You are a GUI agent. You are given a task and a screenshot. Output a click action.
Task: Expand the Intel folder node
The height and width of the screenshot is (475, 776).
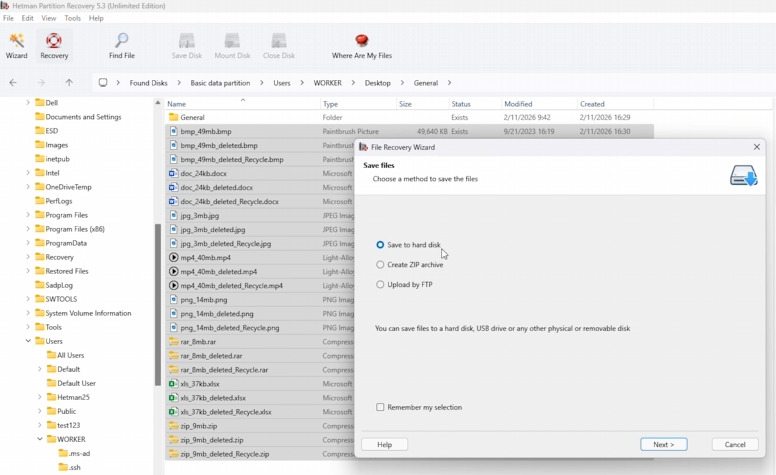[28, 173]
